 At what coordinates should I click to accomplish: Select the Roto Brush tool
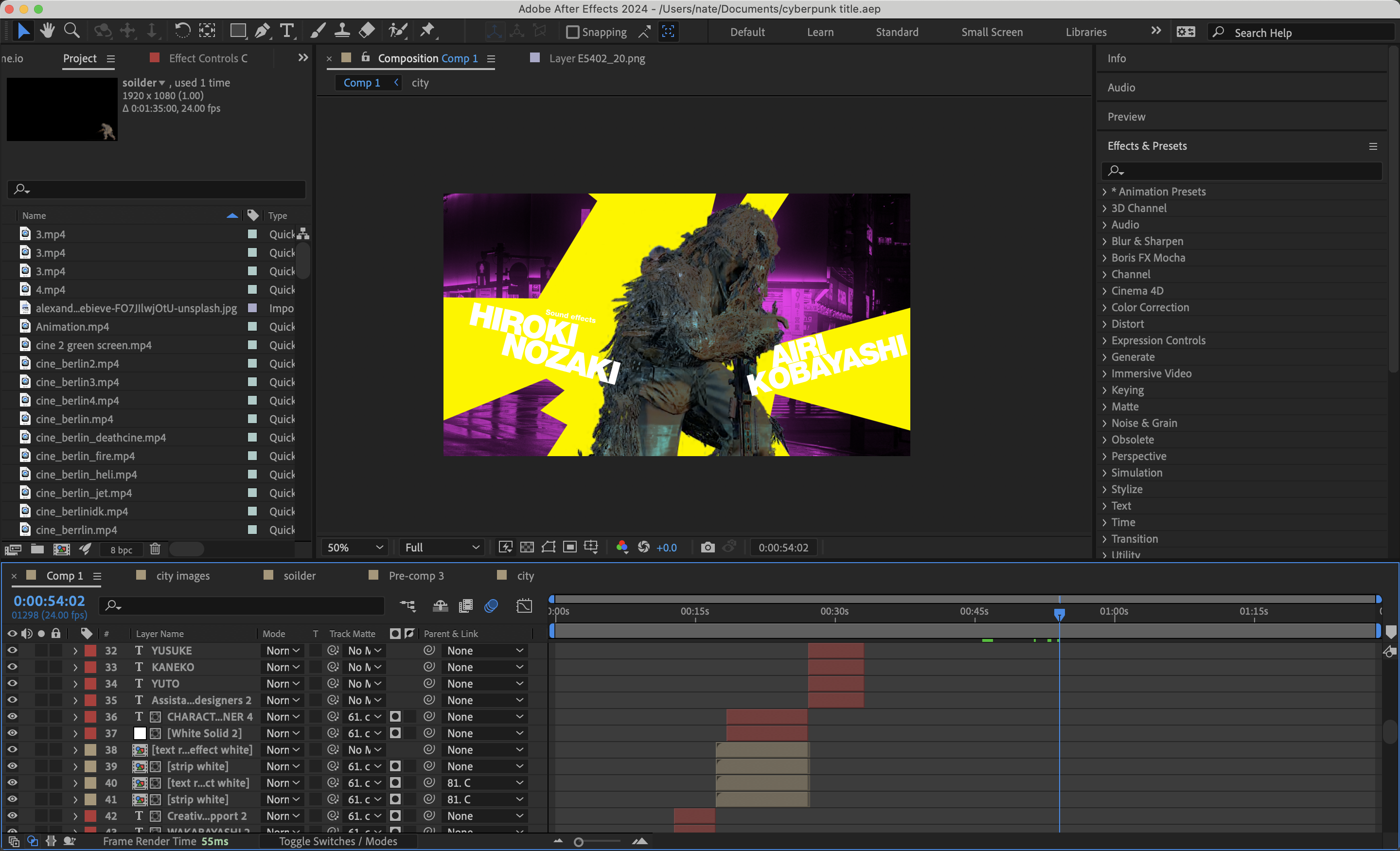(x=398, y=31)
